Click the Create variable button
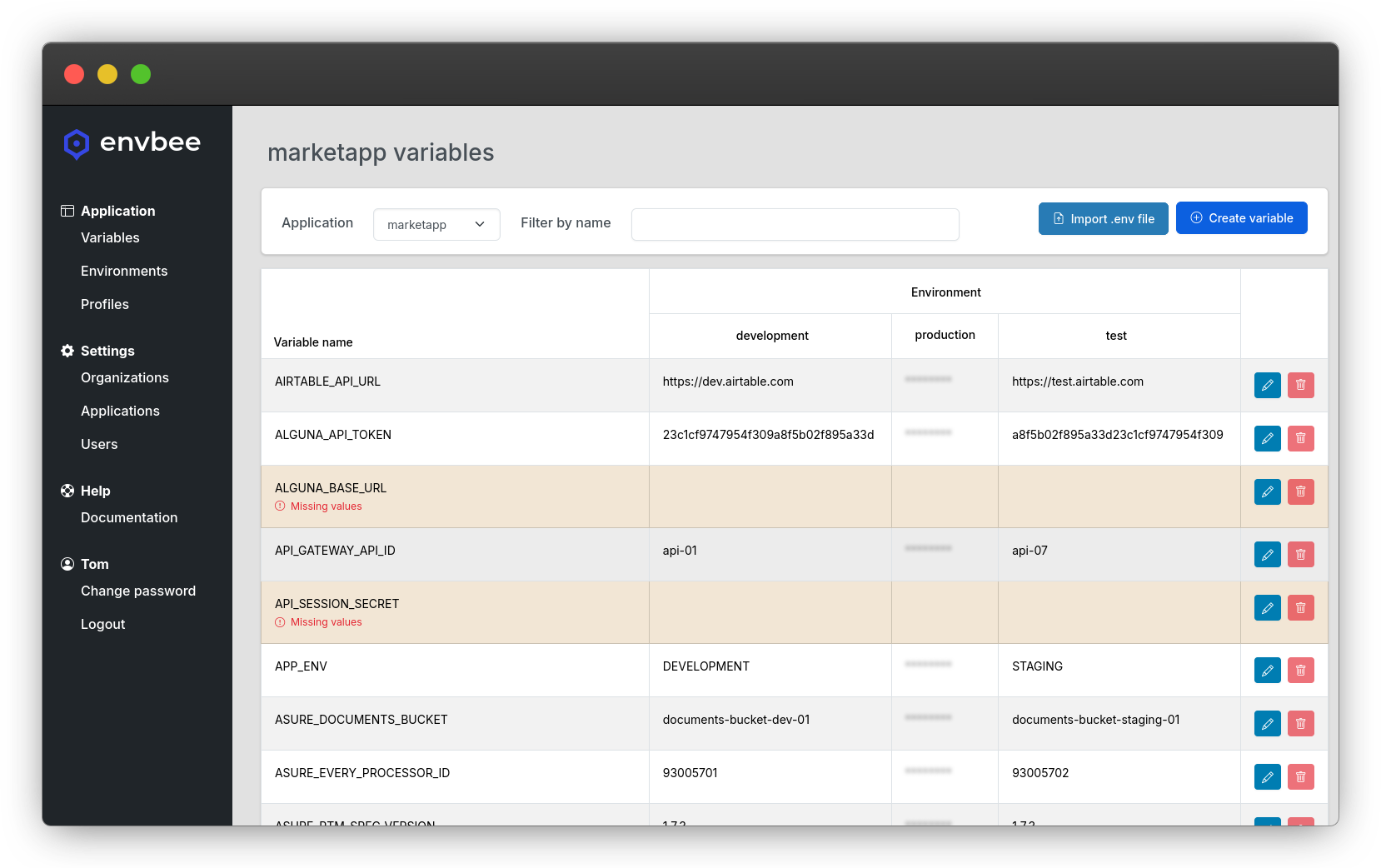 pyautogui.click(x=1241, y=218)
